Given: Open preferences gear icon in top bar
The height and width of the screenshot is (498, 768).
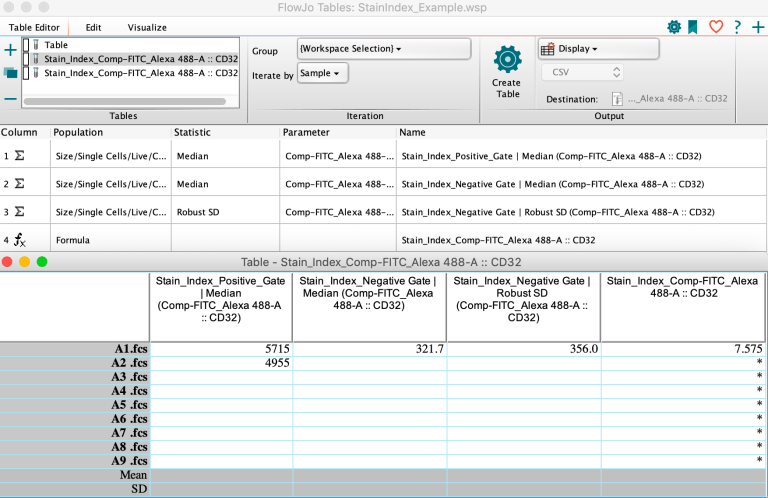Looking at the screenshot, I should click(x=673, y=27).
